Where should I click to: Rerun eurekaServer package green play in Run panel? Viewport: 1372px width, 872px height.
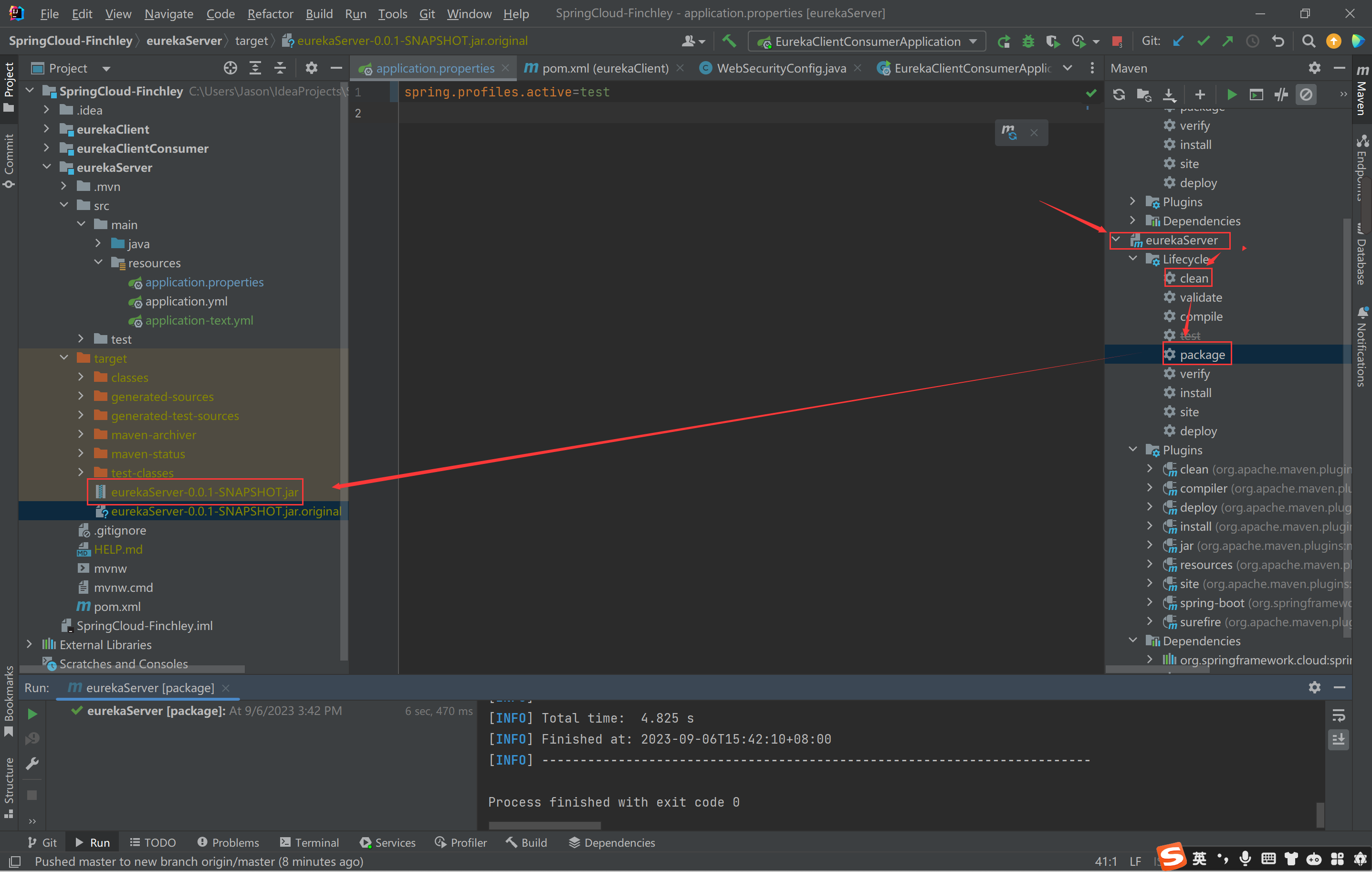[x=32, y=714]
